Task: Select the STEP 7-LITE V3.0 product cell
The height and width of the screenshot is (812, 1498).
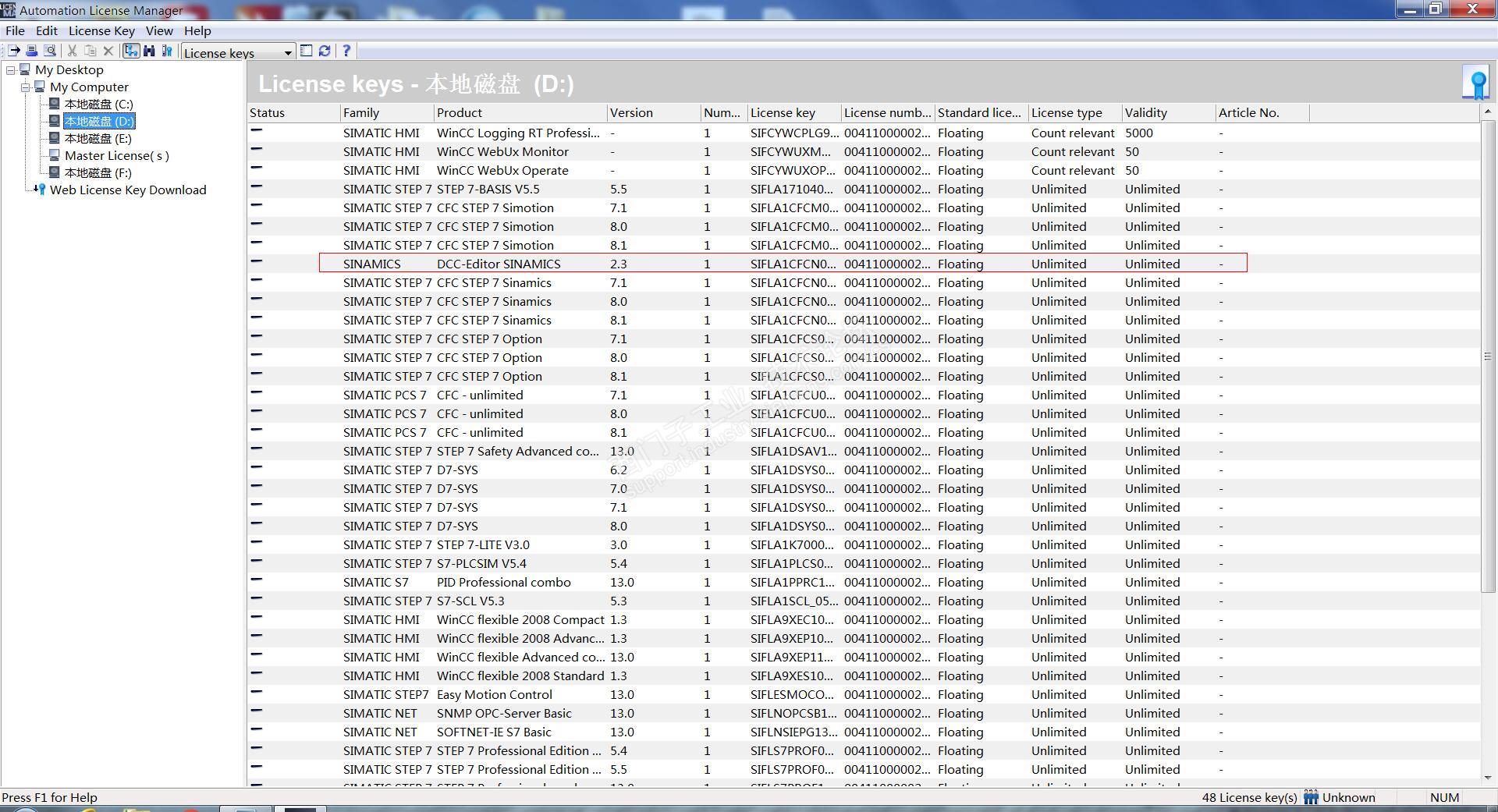Action: (x=483, y=544)
